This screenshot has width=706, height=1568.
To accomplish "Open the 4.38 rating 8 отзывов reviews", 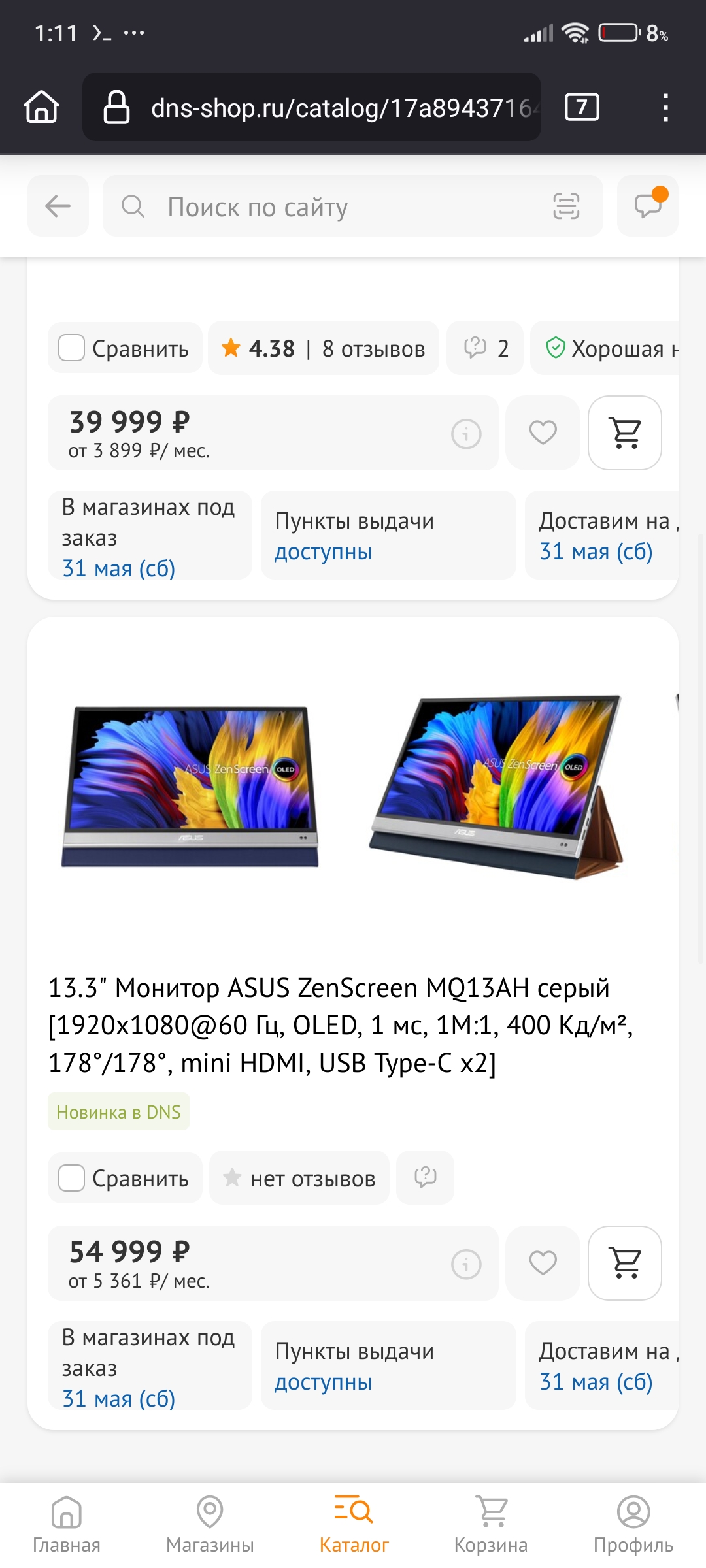I will (324, 348).
